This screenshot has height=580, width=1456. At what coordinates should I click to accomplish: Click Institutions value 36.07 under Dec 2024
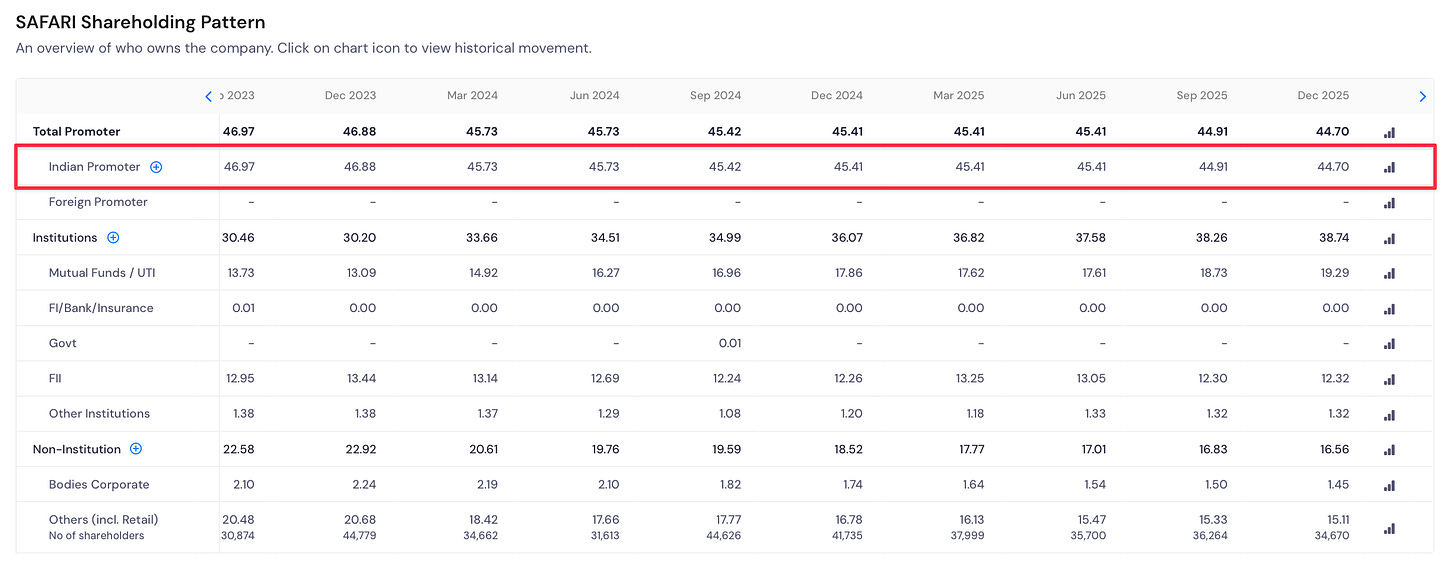pyautogui.click(x=847, y=238)
